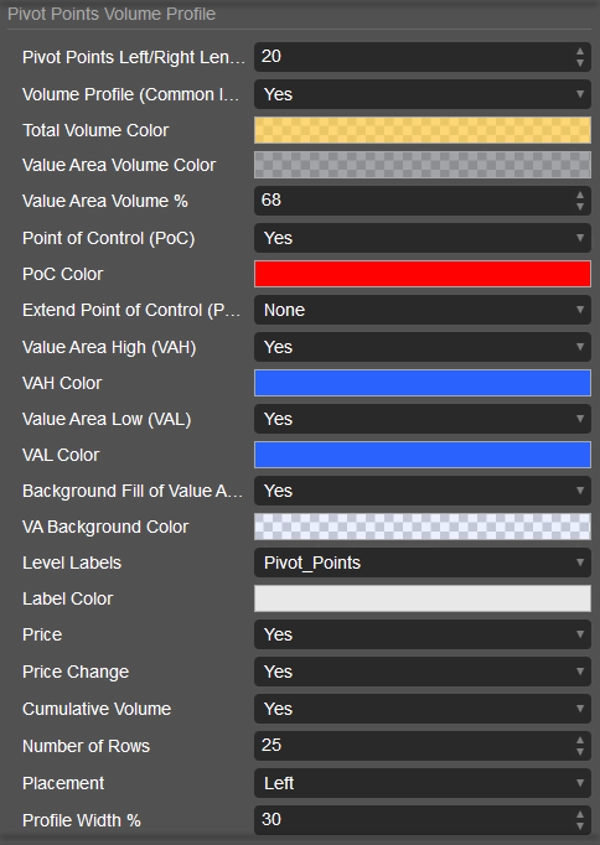Open the Price Change dropdown
Screen dimensions: 600x845
(422, 672)
